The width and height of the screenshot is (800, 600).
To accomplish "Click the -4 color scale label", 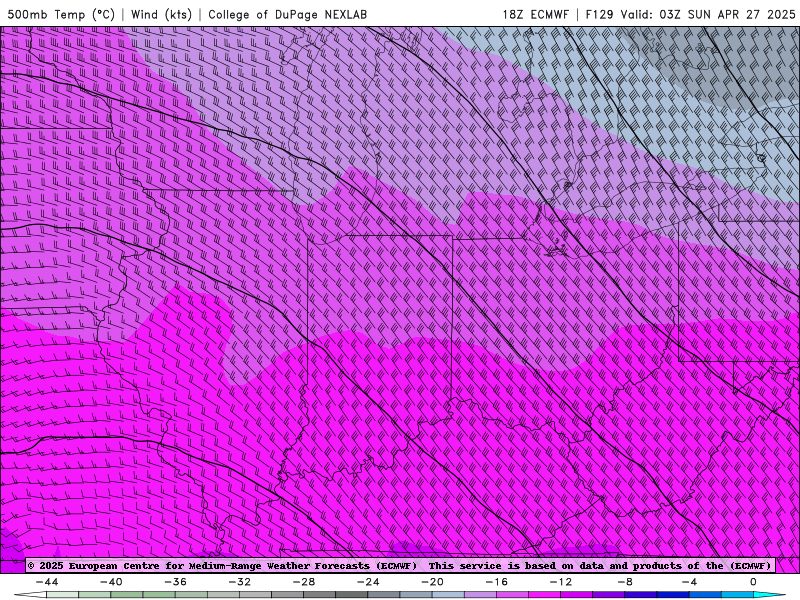I will [x=689, y=582].
